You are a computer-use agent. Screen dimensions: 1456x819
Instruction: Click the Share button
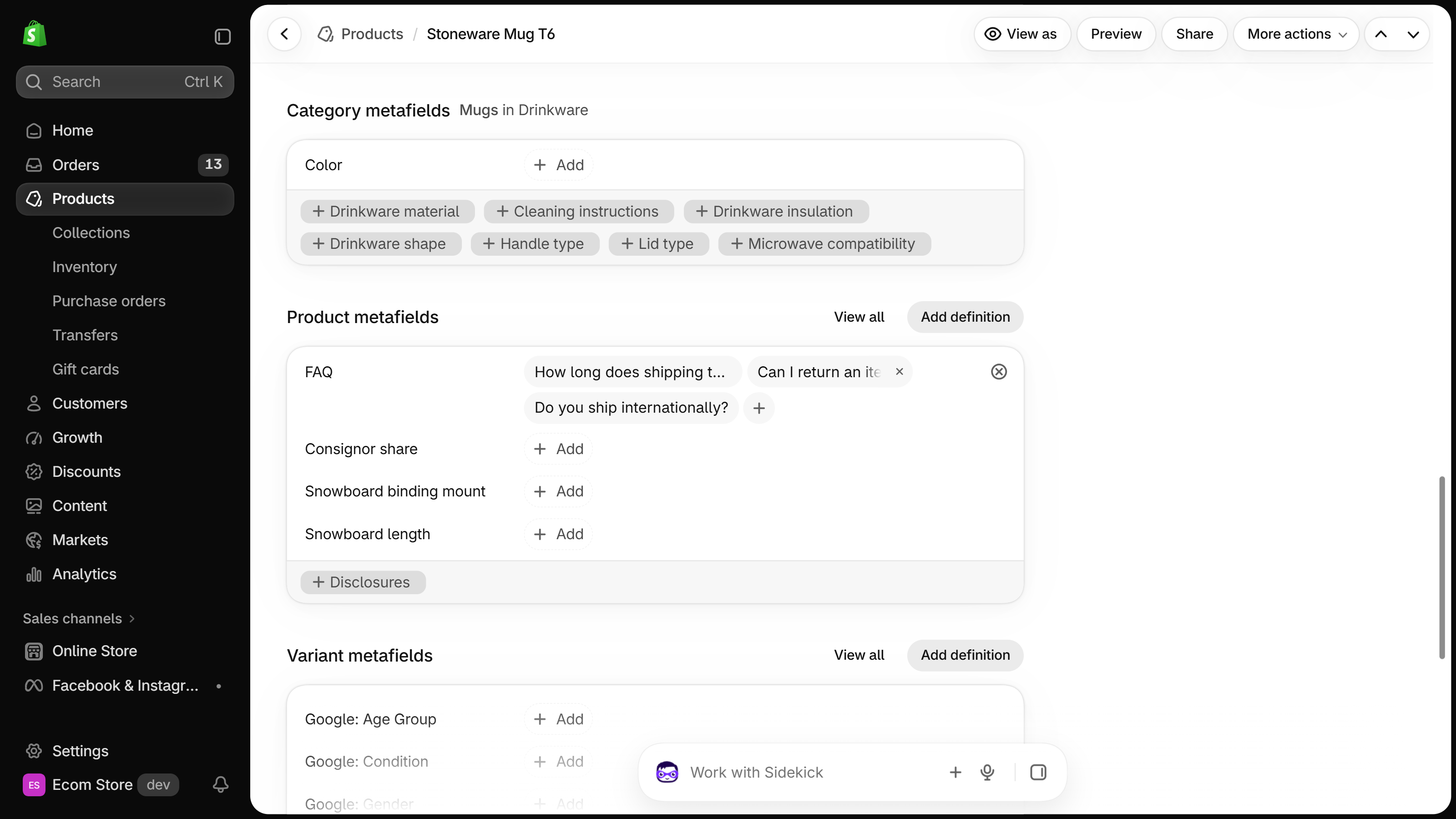(x=1194, y=34)
